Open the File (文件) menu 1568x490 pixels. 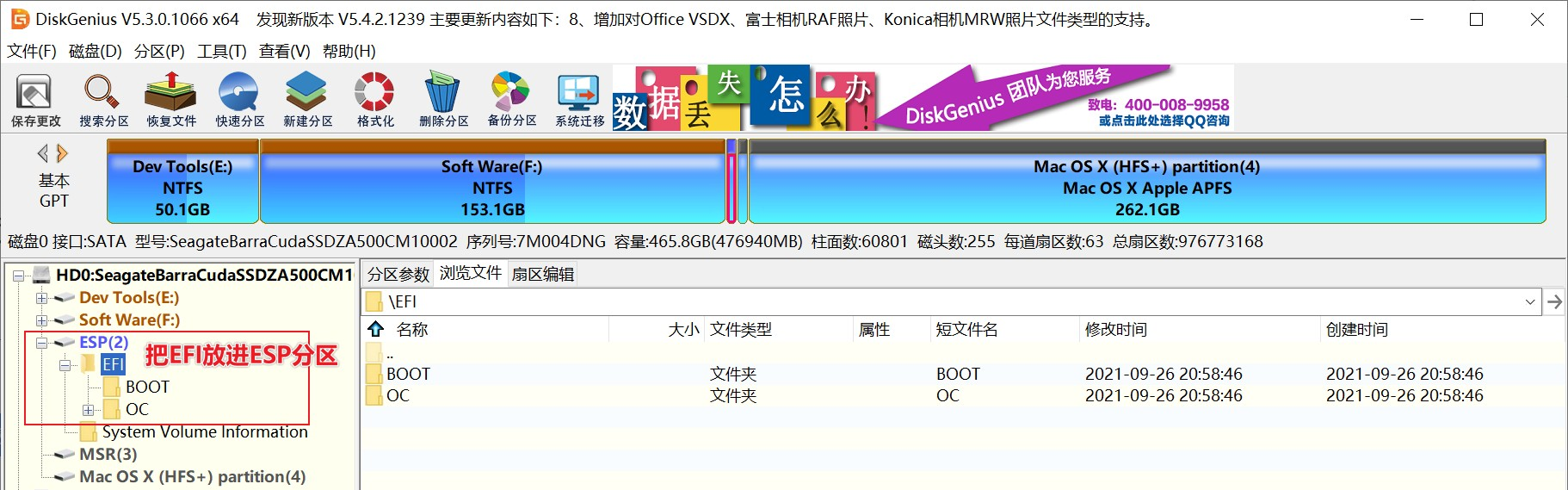click(32, 51)
